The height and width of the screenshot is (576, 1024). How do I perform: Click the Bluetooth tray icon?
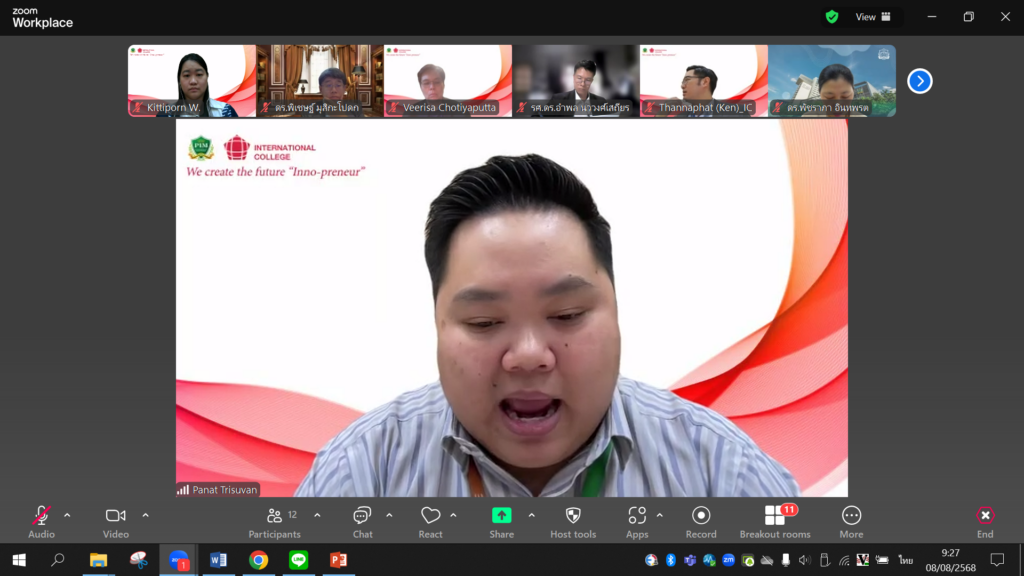click(x=670, y=560)
